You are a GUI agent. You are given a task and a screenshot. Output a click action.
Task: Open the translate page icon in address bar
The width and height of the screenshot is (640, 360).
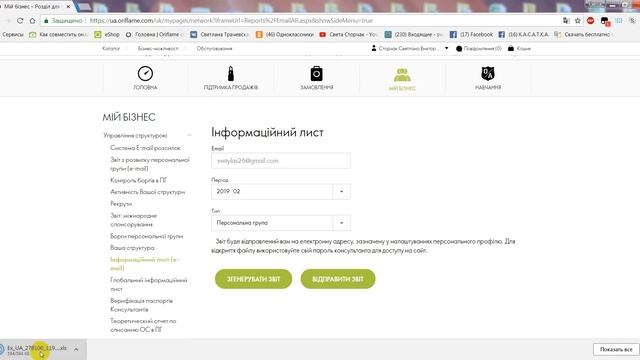[566, 20]
